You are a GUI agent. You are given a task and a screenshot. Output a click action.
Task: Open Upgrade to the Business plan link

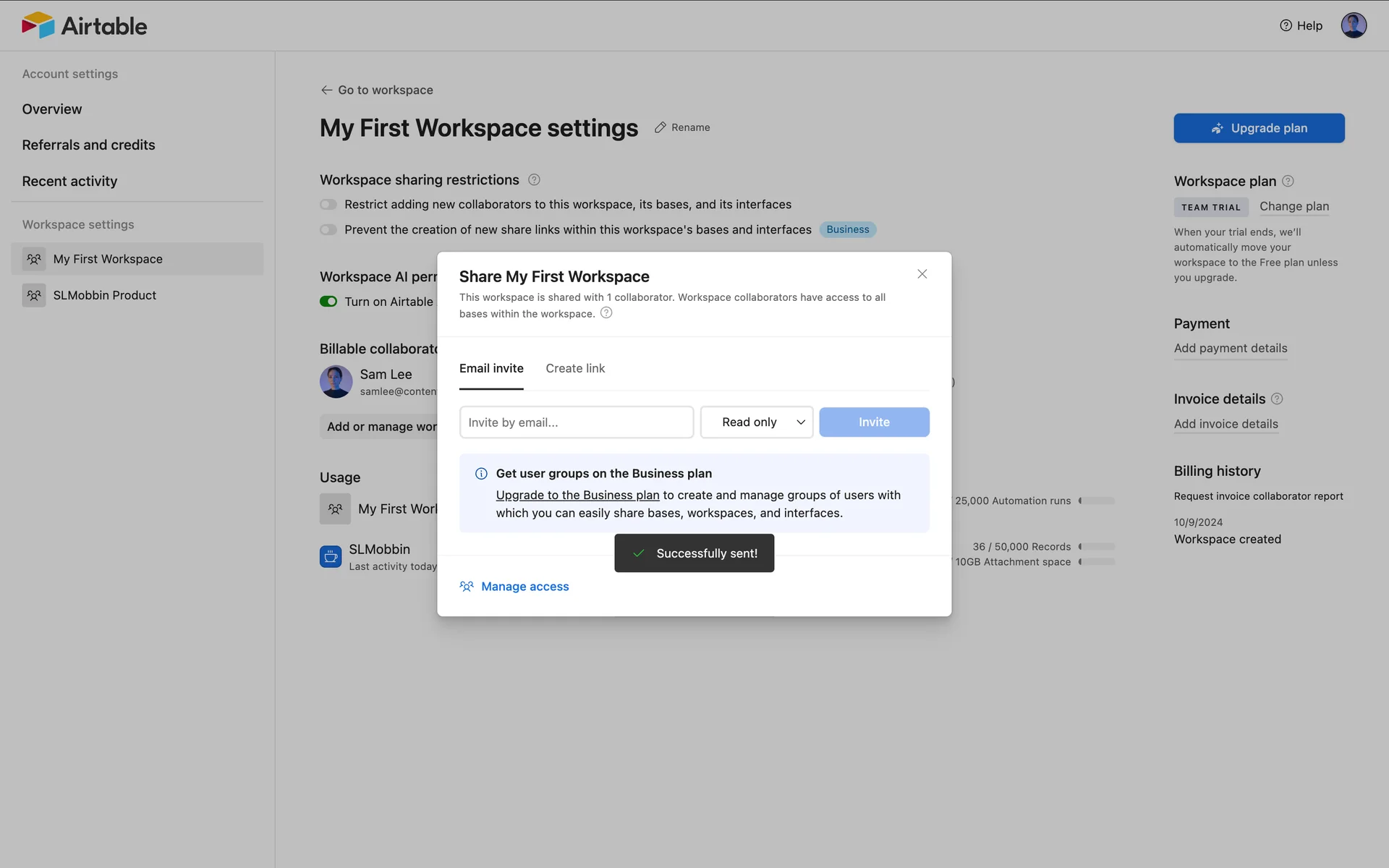pos(577,495)
